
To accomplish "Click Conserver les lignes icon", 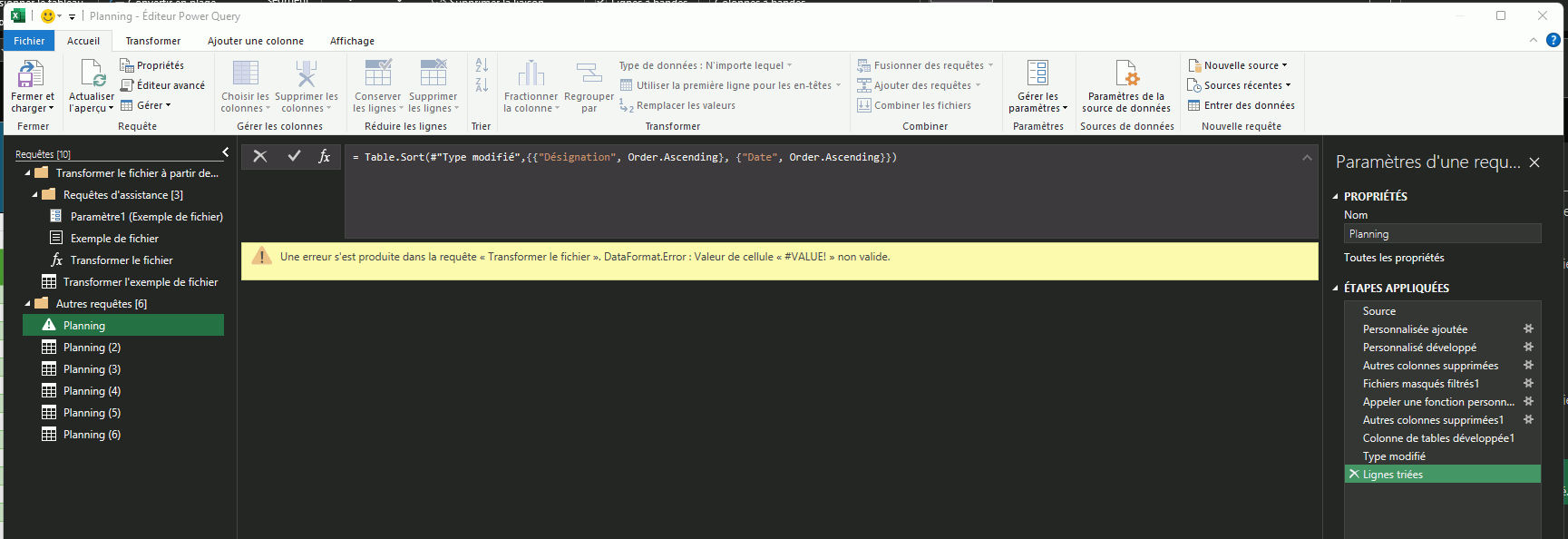I will click(377, 73).
